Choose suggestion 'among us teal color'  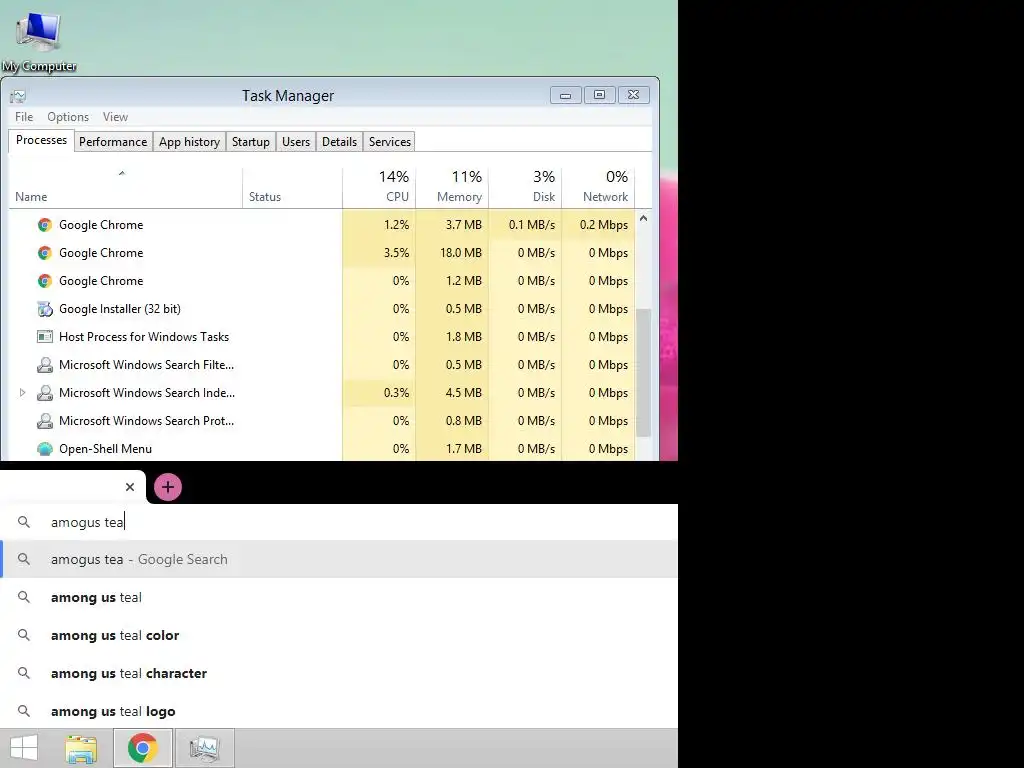click(x=339, y=635)
